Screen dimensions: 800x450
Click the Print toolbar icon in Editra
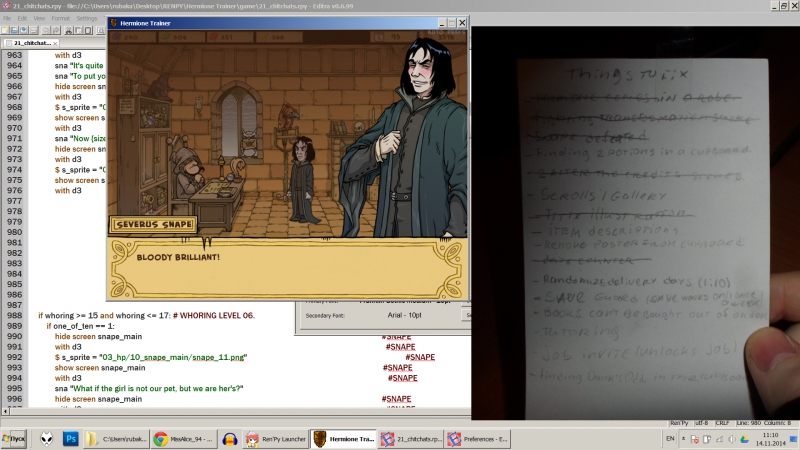[x=33, y=31]
